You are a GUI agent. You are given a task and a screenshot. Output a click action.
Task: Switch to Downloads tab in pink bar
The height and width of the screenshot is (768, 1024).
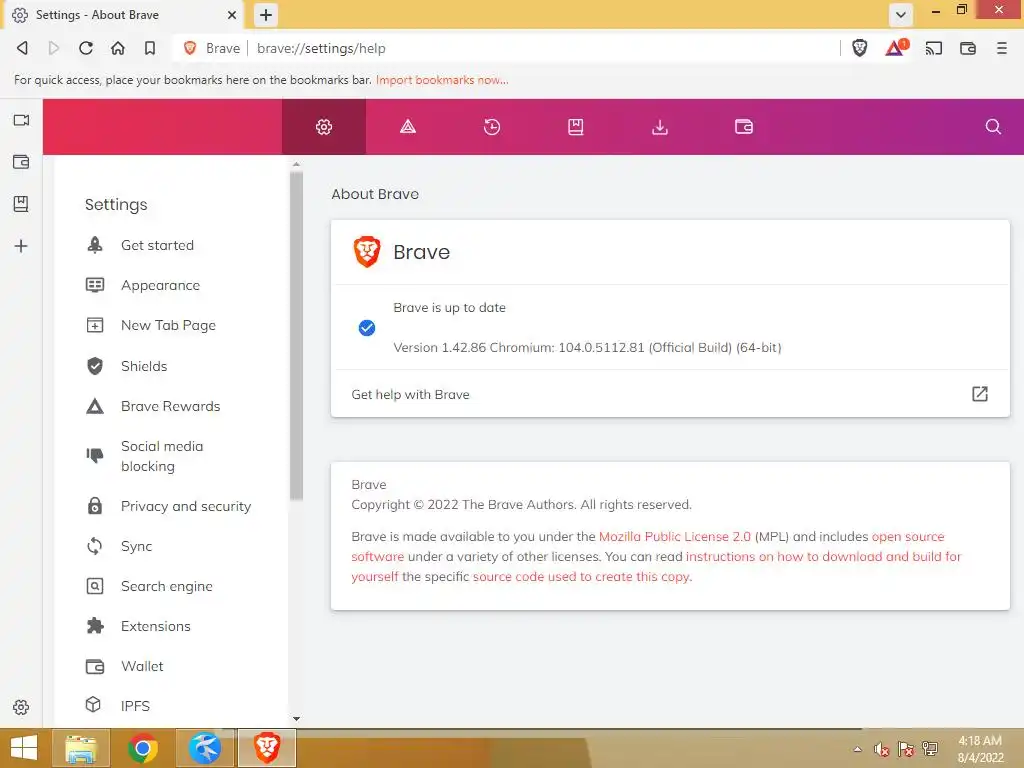tap(660, 127)
